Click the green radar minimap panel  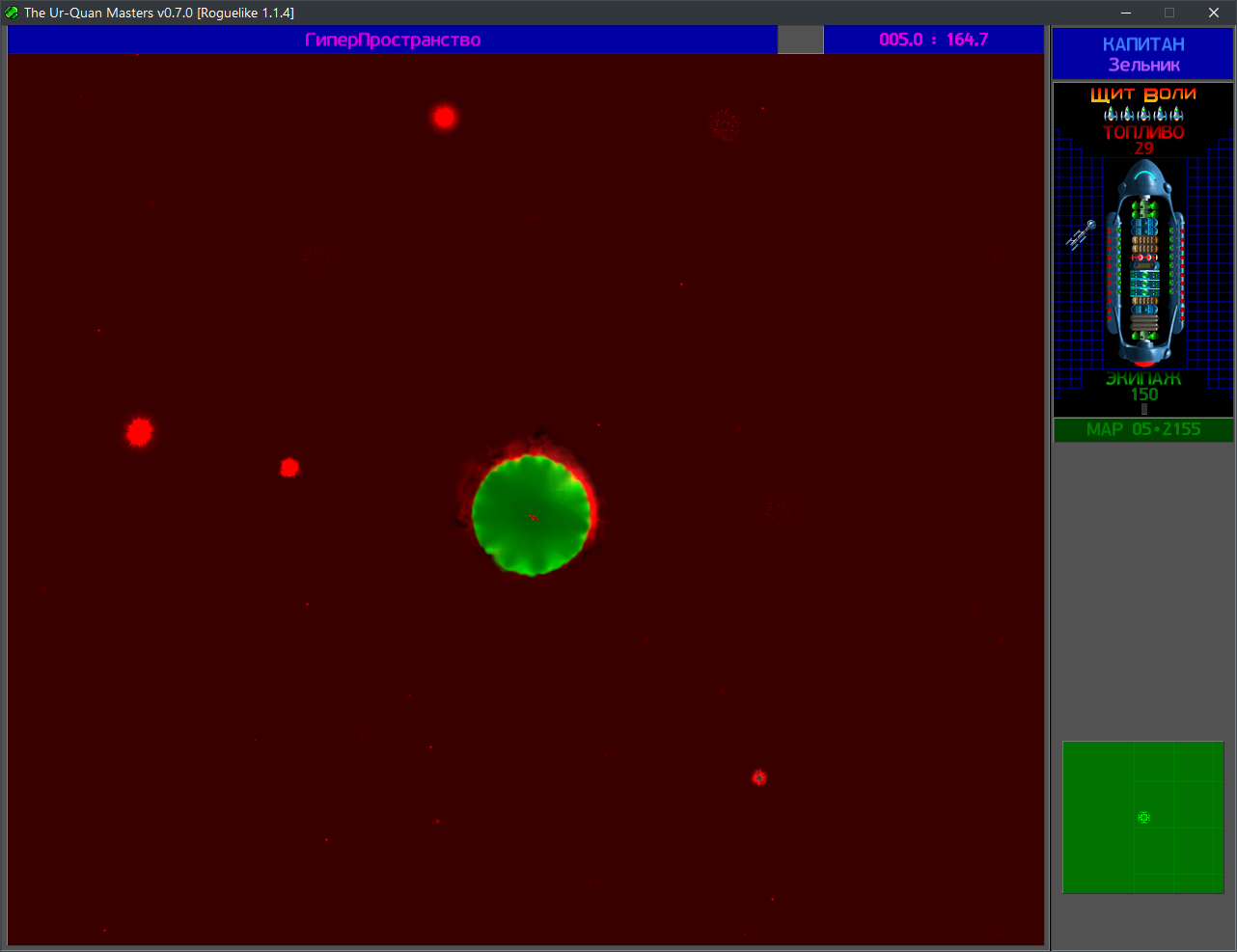coord(1143,817)
